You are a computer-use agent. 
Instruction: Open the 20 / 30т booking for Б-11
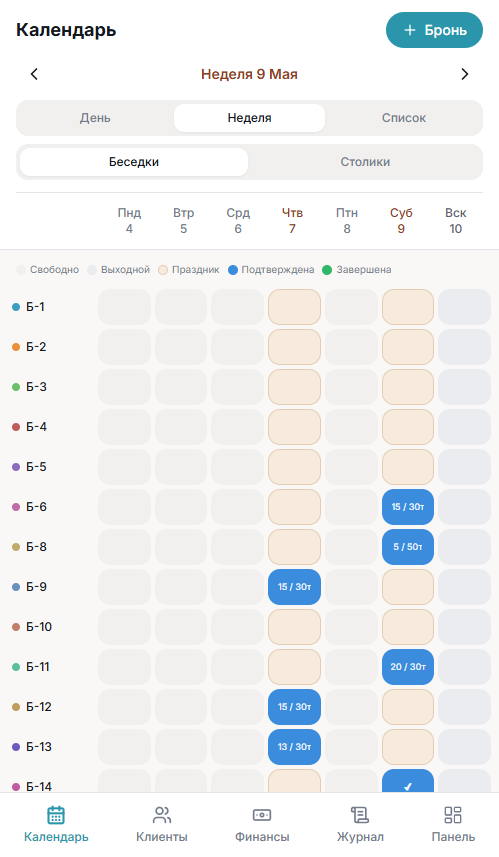[x=408, y=667]
